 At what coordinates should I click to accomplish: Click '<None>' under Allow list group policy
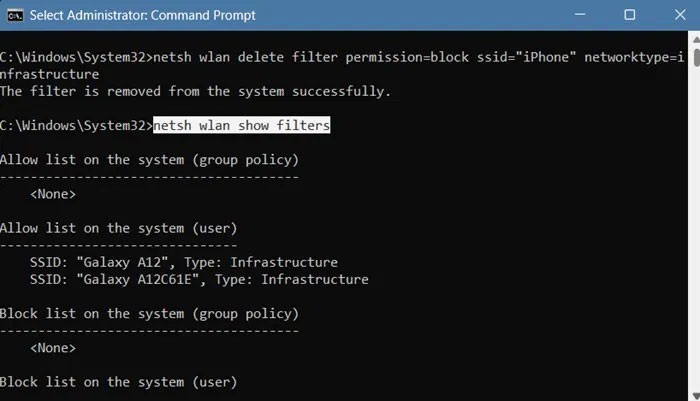pos(53,194)
